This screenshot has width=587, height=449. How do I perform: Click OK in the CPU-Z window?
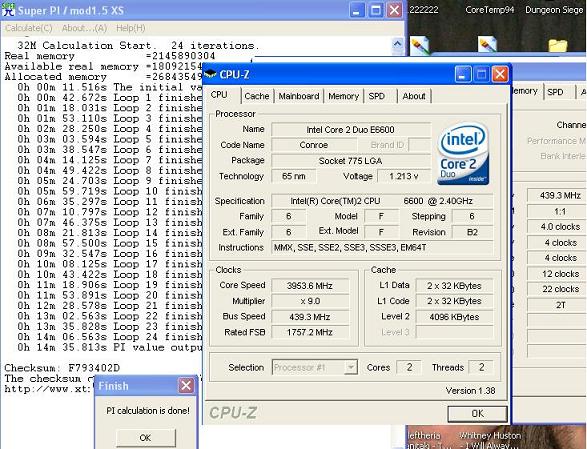click(x=477, y=413)
